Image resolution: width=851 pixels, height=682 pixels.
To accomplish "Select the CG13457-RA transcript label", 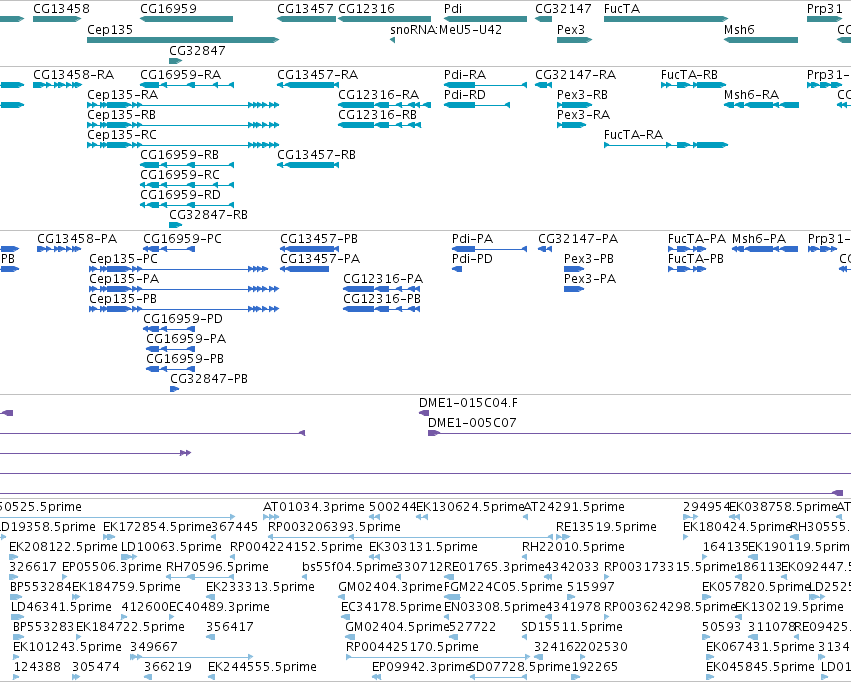I will tap(317, 75).
